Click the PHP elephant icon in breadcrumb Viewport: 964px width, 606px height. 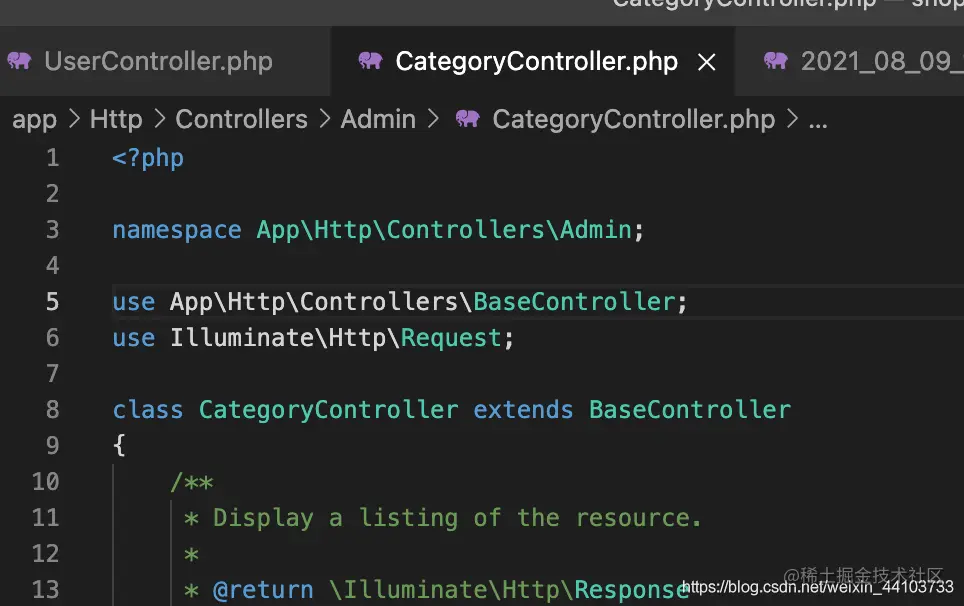[x=467, y=118]
